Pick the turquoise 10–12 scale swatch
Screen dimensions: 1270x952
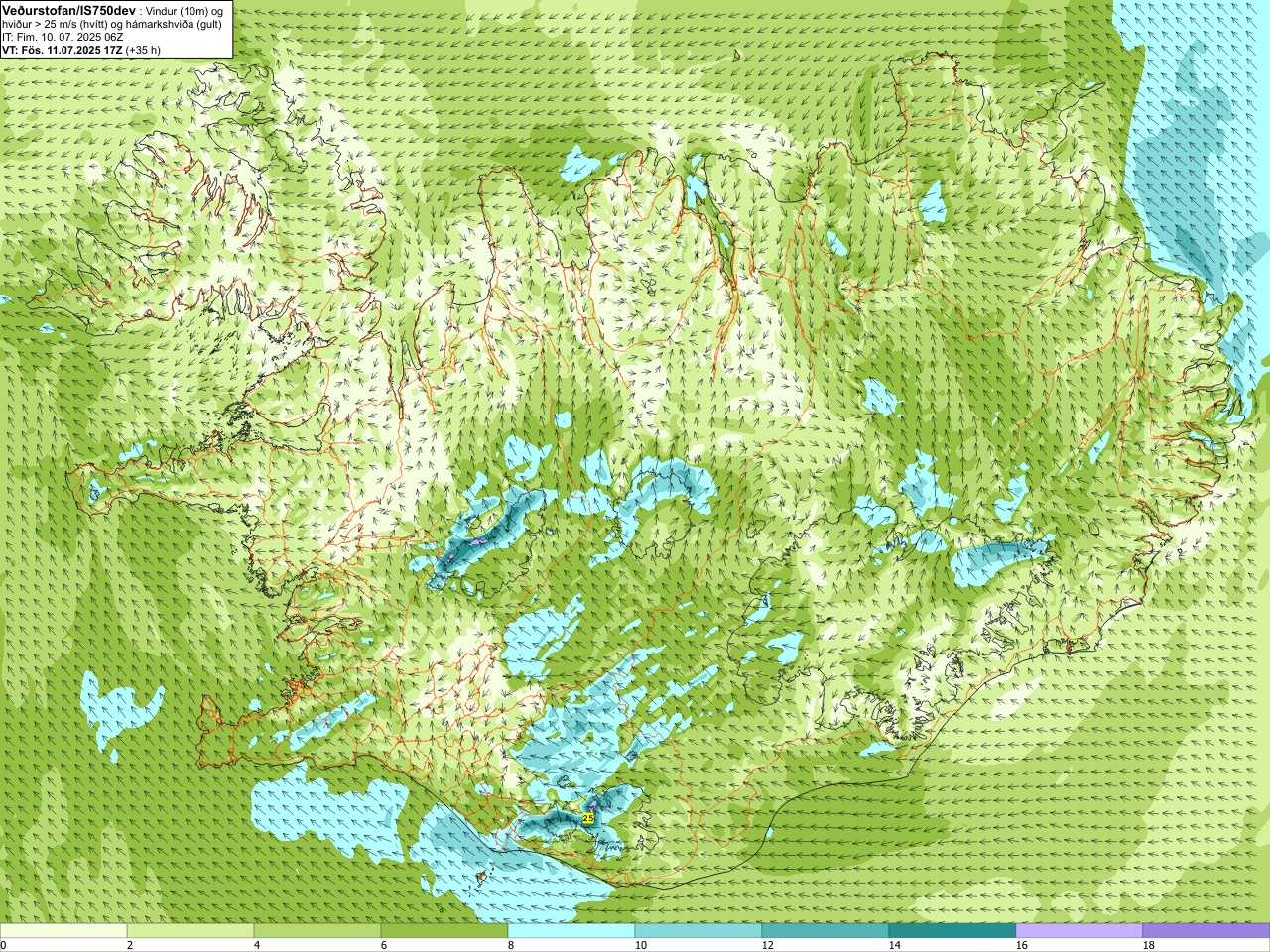coord(698,931)
